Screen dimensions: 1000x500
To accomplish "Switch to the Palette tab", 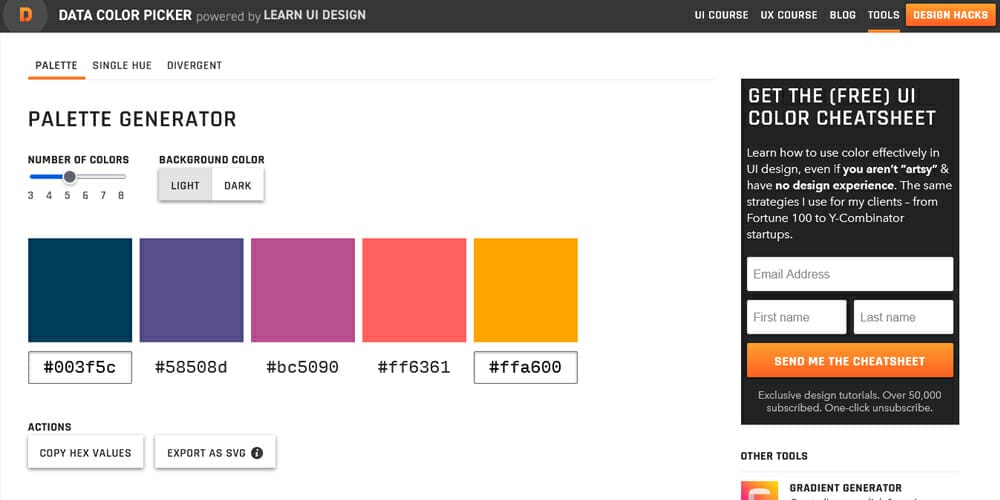I will click(x=56, y=66).
